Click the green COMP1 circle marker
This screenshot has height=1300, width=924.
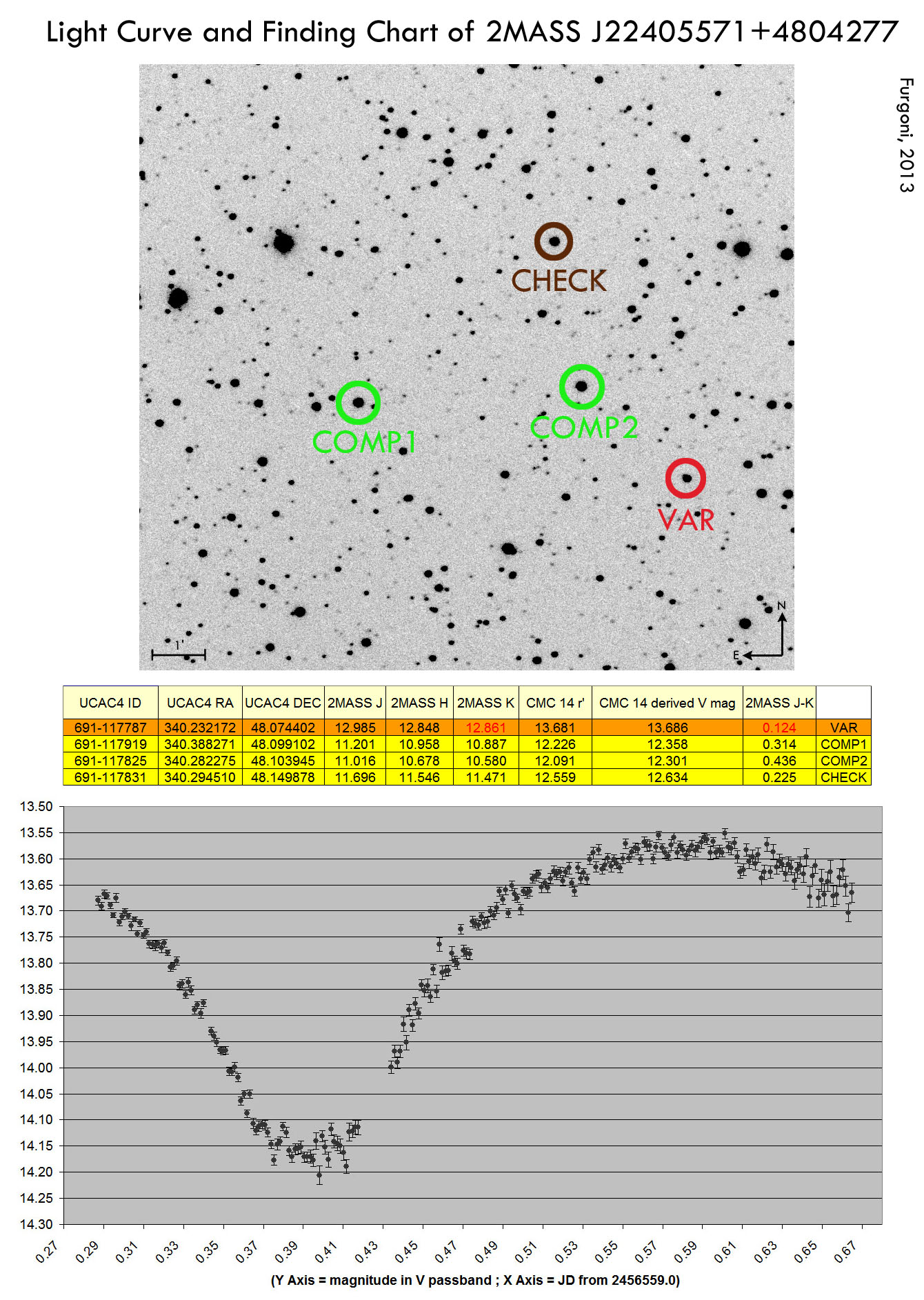click(358, 402)
